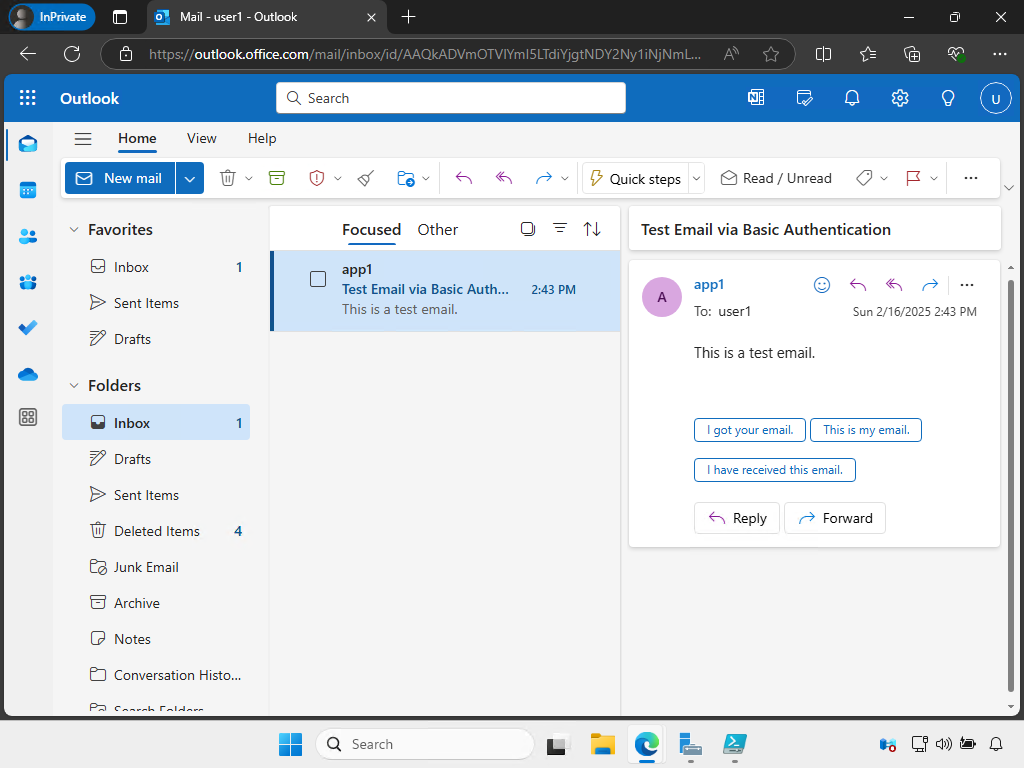Click the Outlook mail search box
Image resolution: width=1024 pixels, height=768 pixels.
(x=451, y=98)
